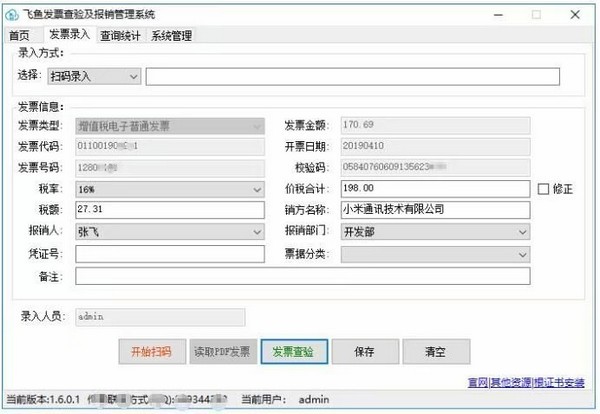Open the 报销部门 dropdown showing 开发部

click(x=435, y=231)
